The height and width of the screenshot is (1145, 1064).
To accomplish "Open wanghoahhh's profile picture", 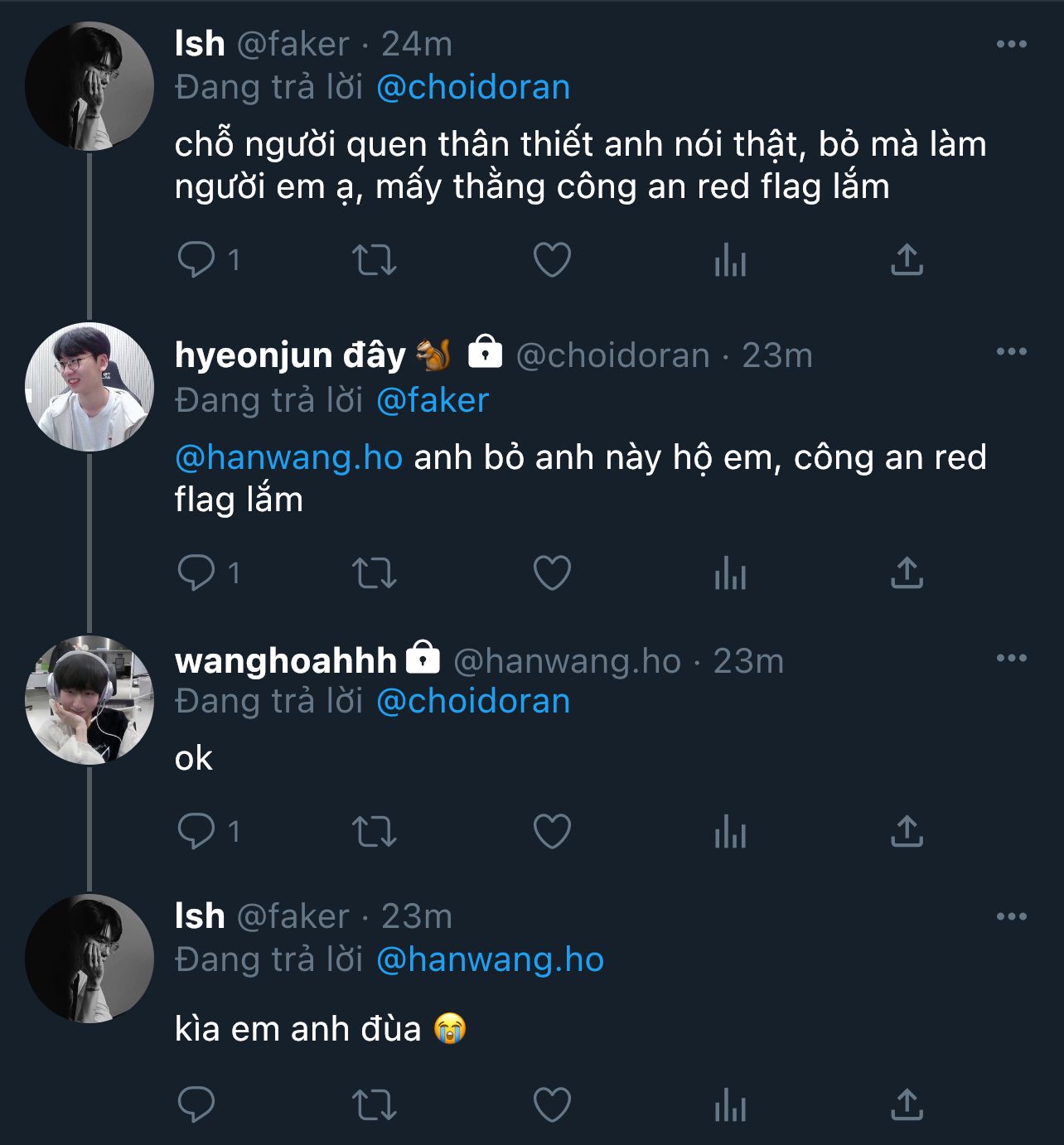I will click(x=89, y=700).
